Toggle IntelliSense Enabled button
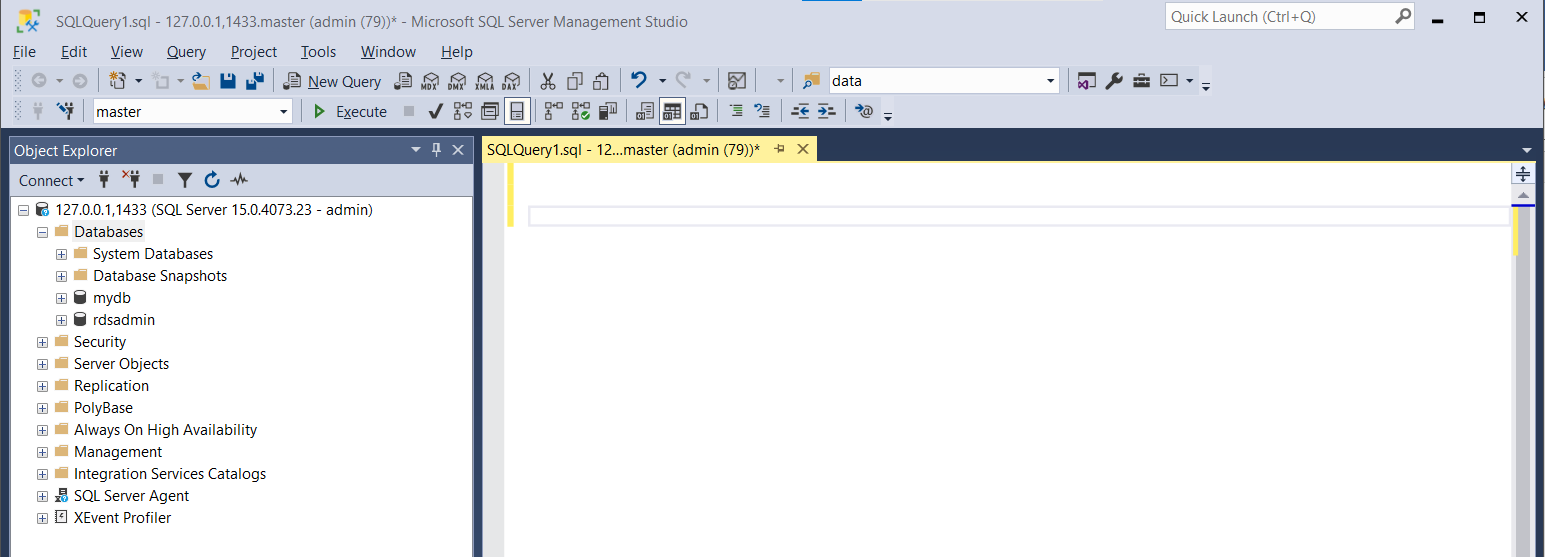 tap(517, 111)
